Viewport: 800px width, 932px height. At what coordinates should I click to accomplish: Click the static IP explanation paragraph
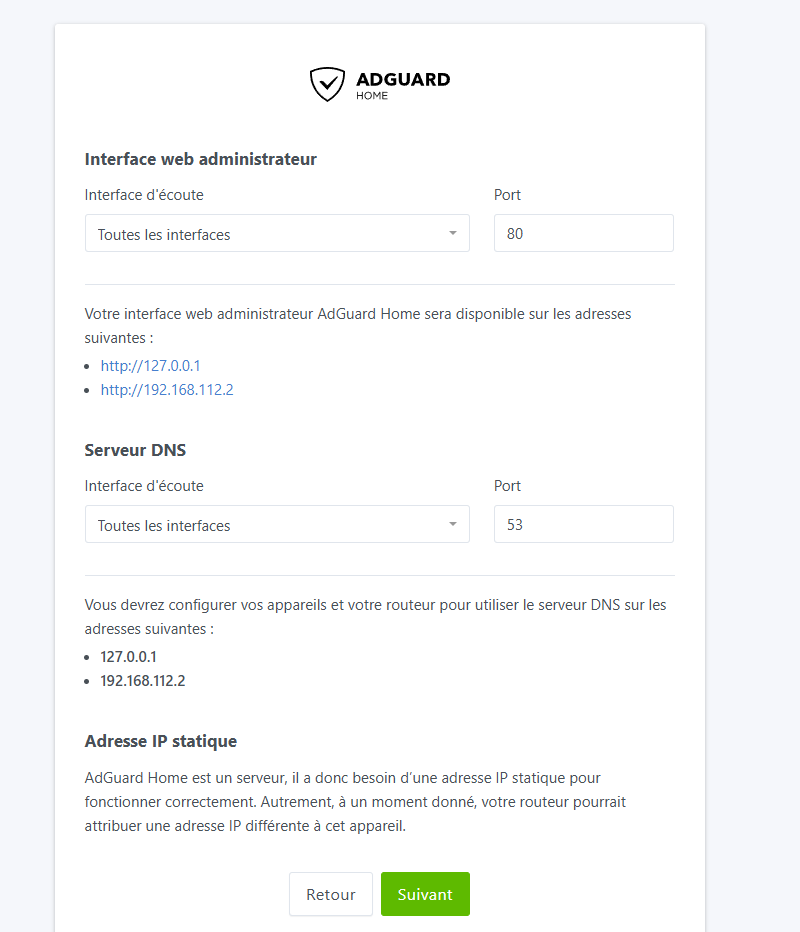coord(355,802)
